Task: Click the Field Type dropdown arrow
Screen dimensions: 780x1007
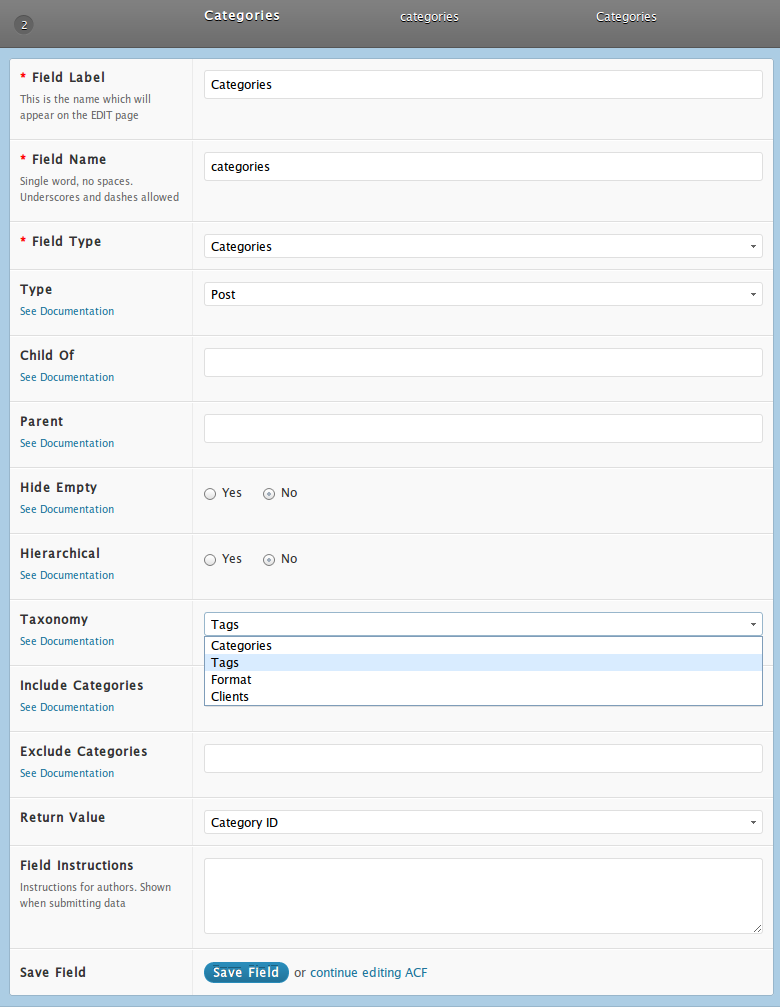Action: coord(753,247)
